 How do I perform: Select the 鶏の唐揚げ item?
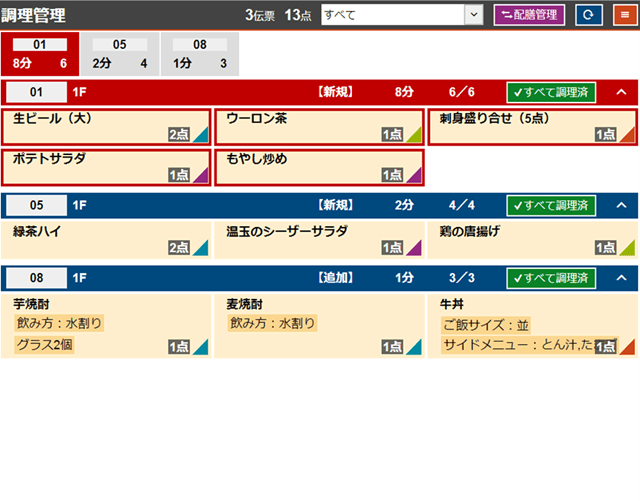click(531, 240)
